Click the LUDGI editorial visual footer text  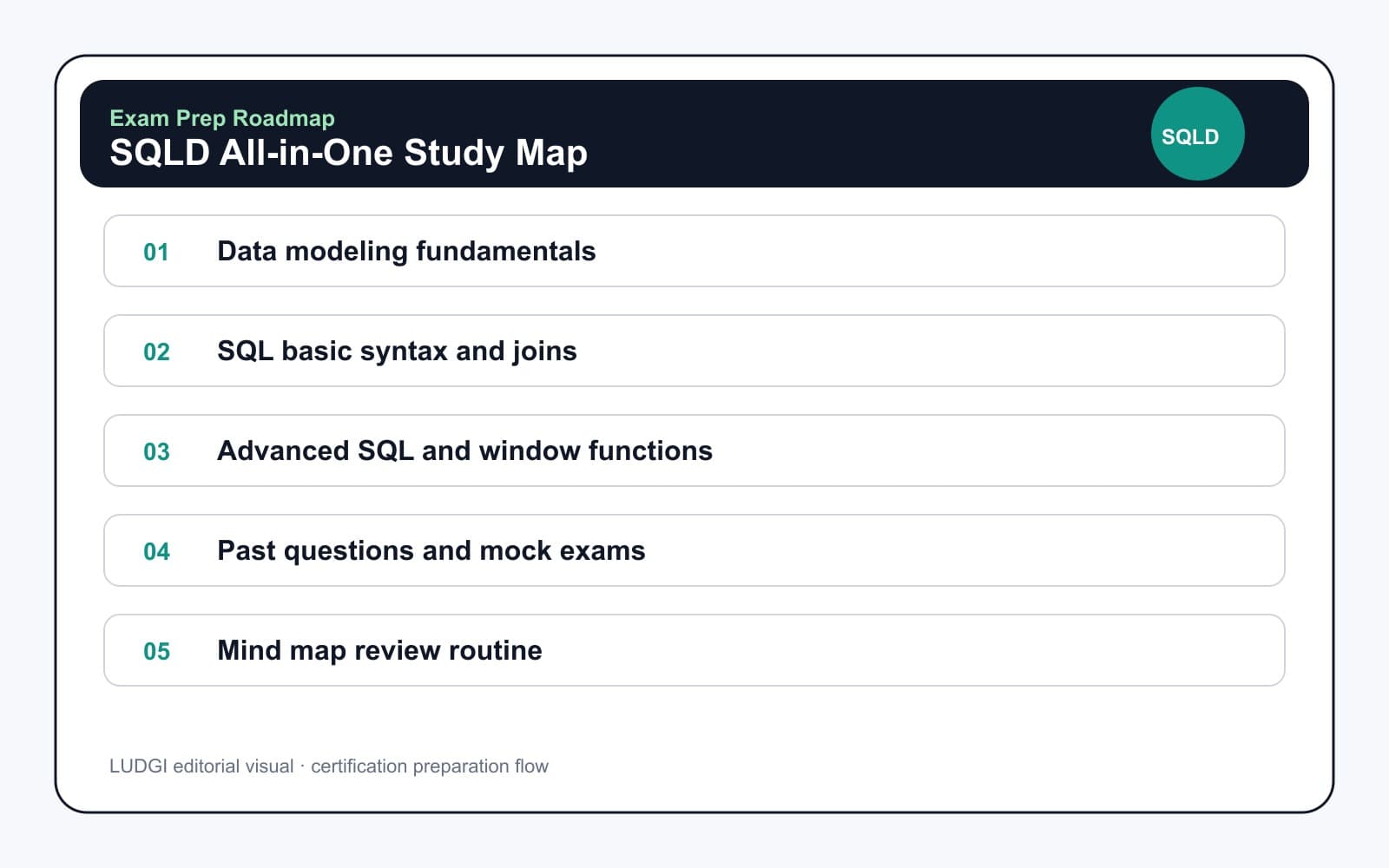(329, 766)
